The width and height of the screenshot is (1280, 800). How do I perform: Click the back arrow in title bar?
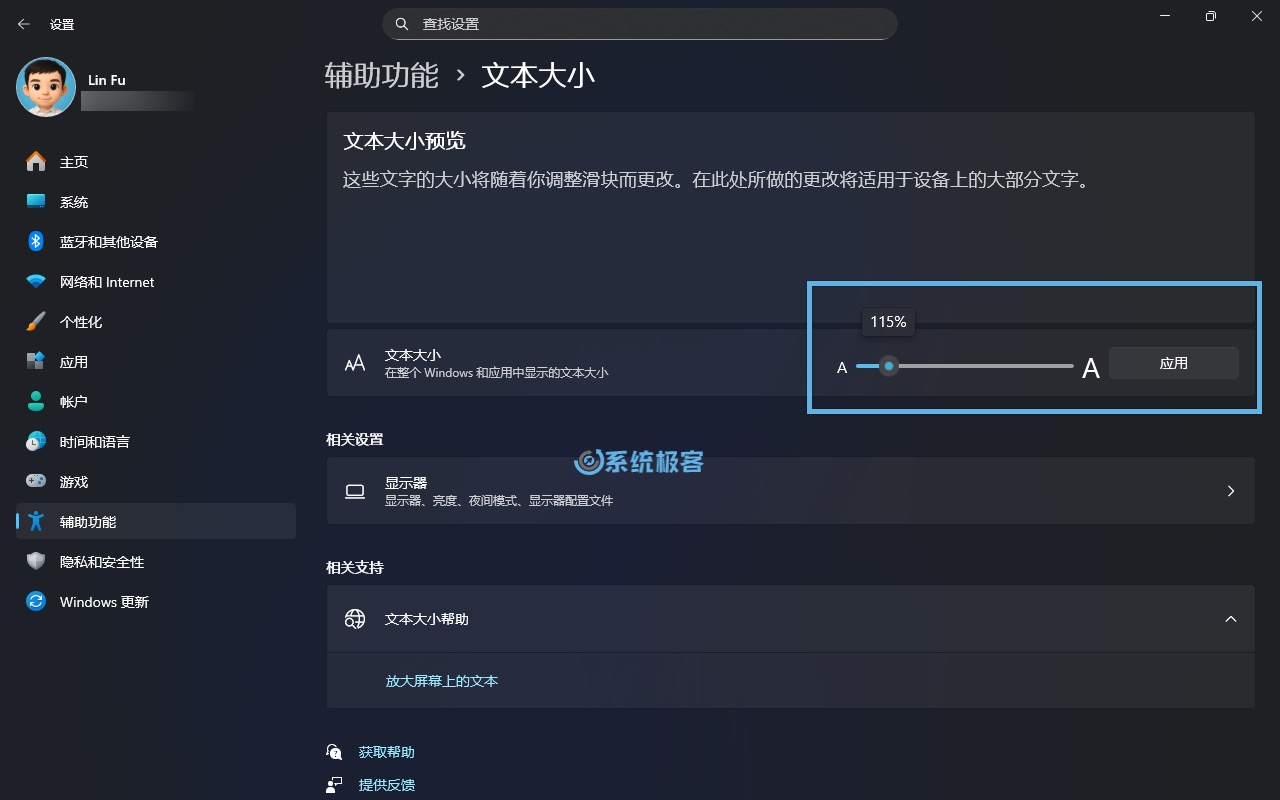tap(24, 24)
